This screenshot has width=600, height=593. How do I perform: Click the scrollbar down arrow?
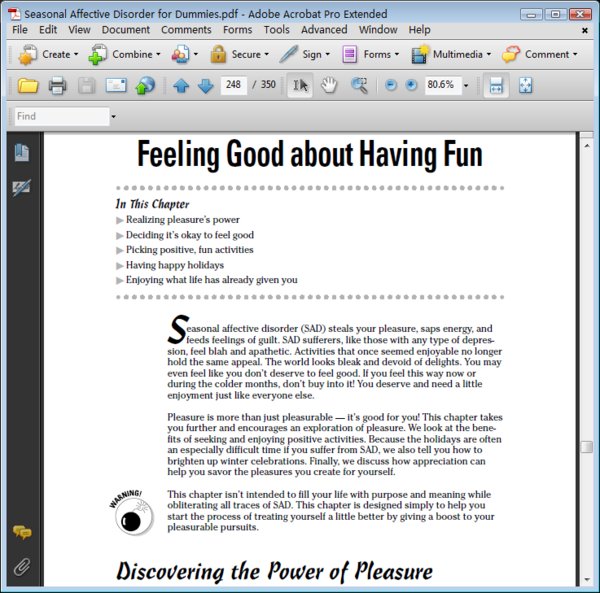pos(587,580)
